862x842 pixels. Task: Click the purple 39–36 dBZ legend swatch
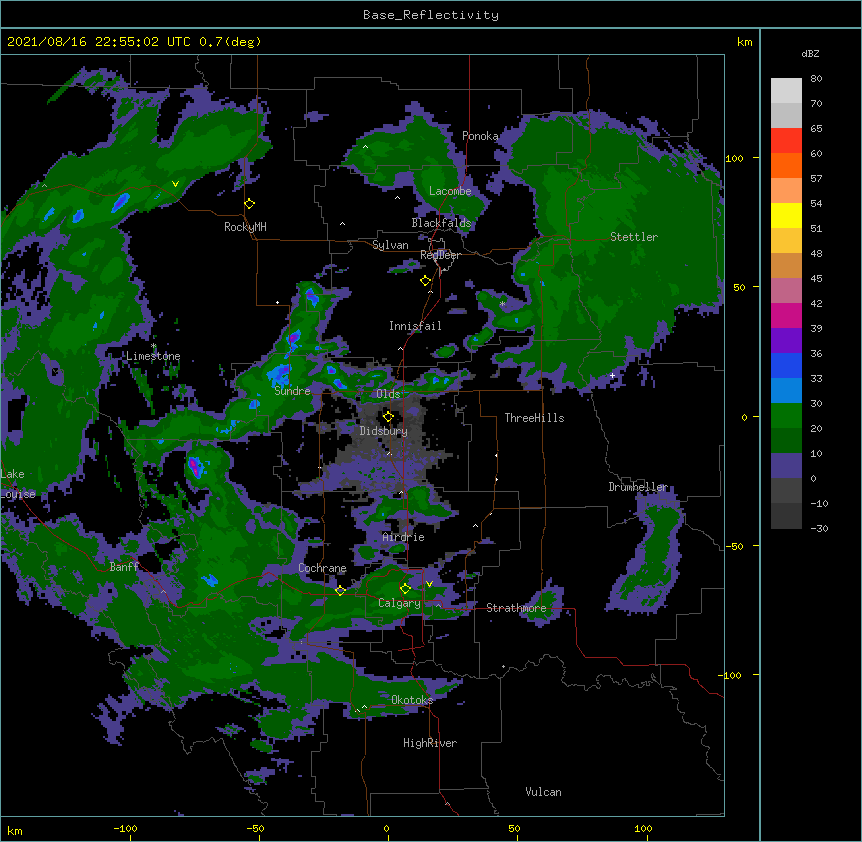pyautogui.click(x=786, y=341)
